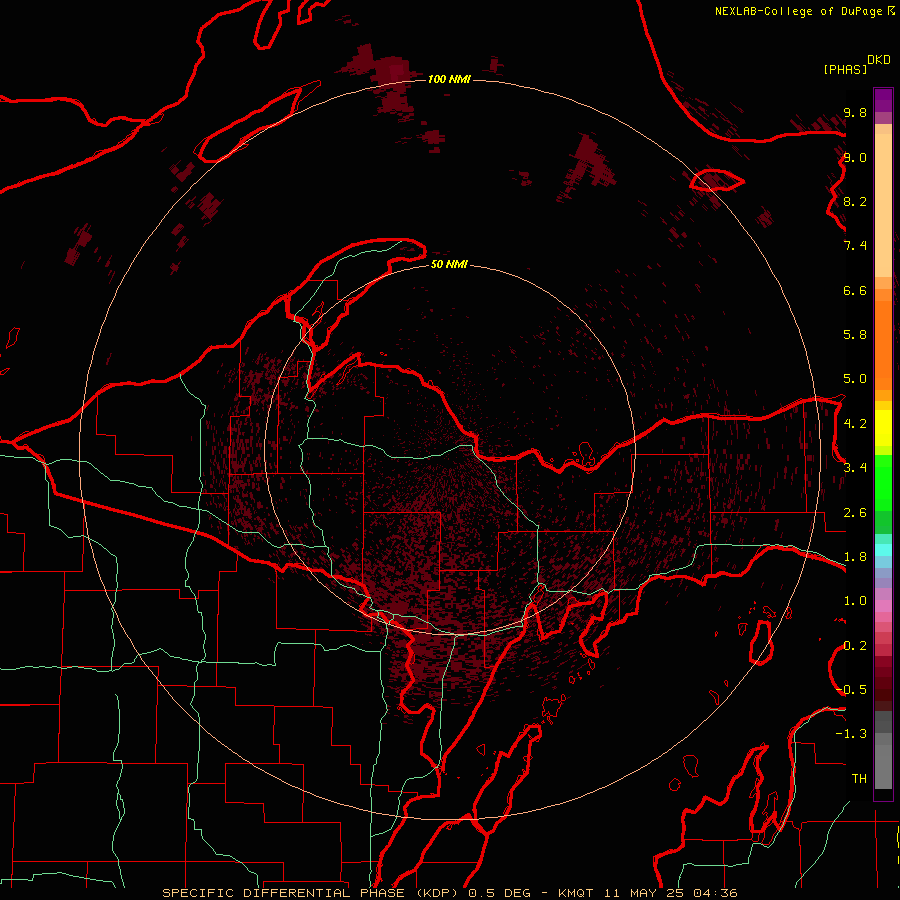The width and height of the screenshot is (900, 900).
Task: Click the 100 NMI range ring label
Action: click(x=449, y=79)
